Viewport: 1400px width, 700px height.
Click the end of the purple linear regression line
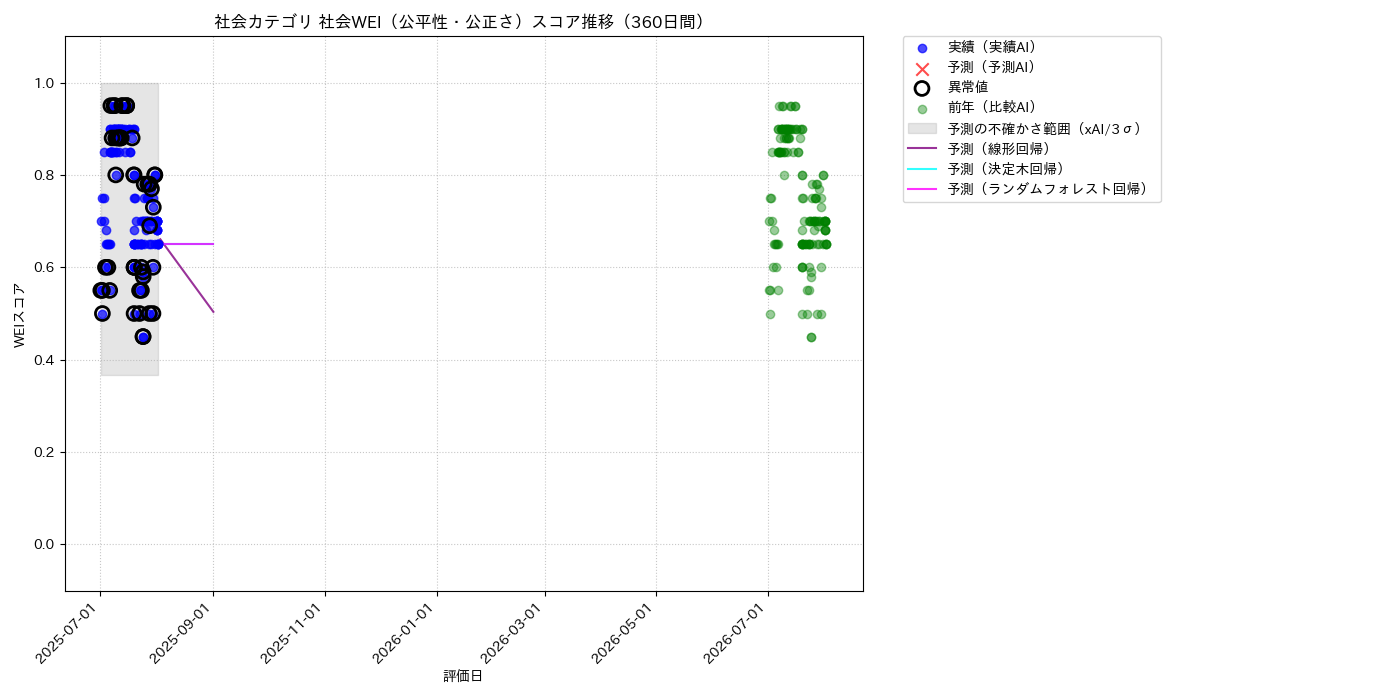(213, 312)
